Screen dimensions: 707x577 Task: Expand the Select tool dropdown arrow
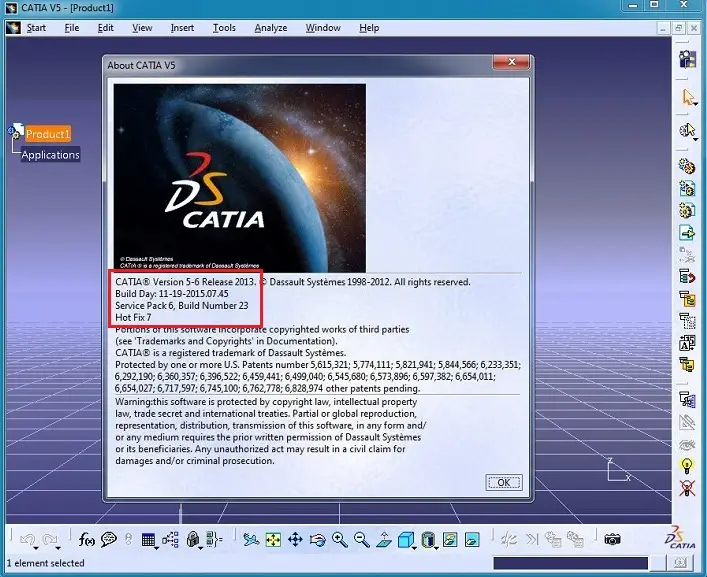click(x=696, y=104)
